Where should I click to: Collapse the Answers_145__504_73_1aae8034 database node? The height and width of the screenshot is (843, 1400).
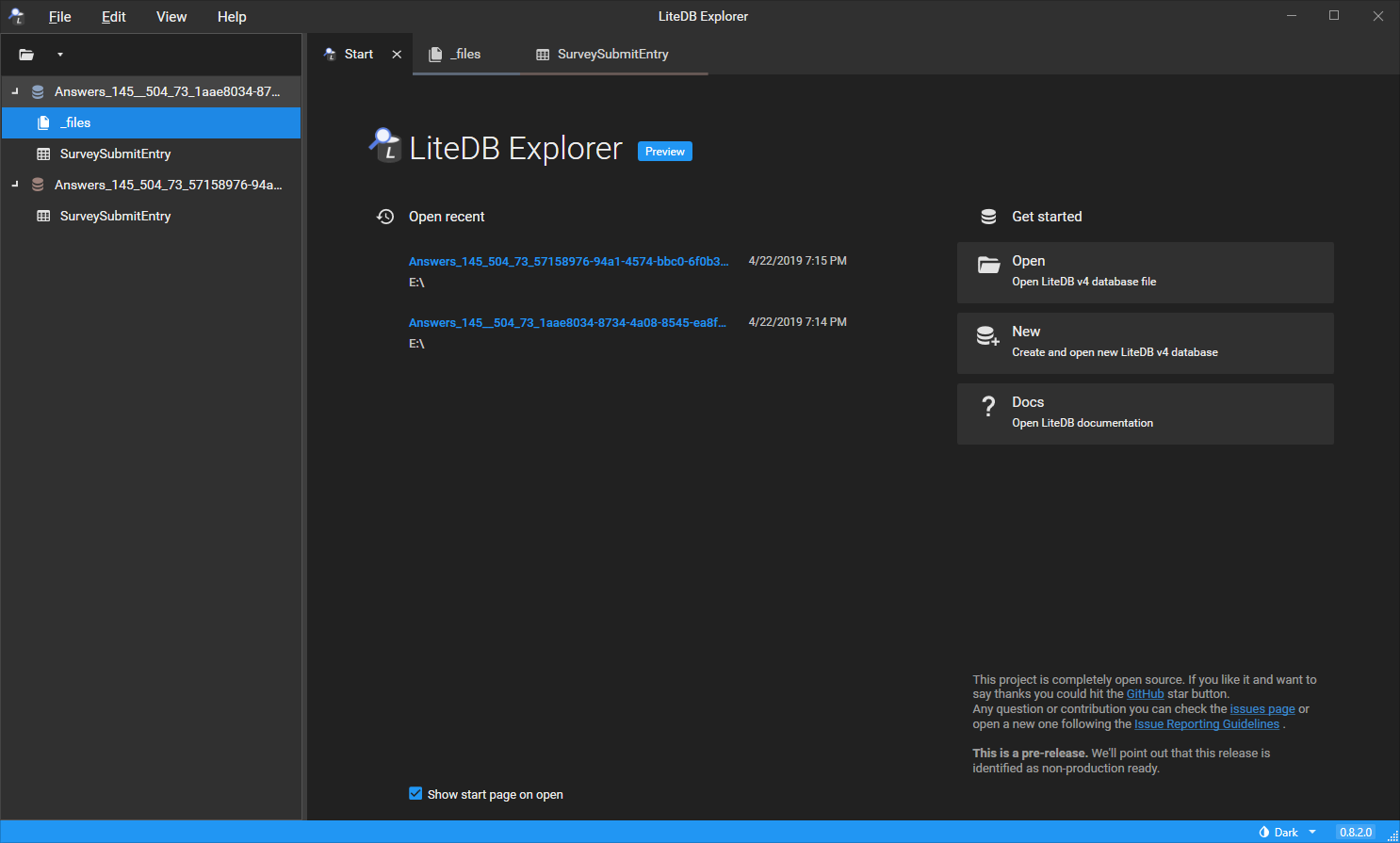coord(15,91)
